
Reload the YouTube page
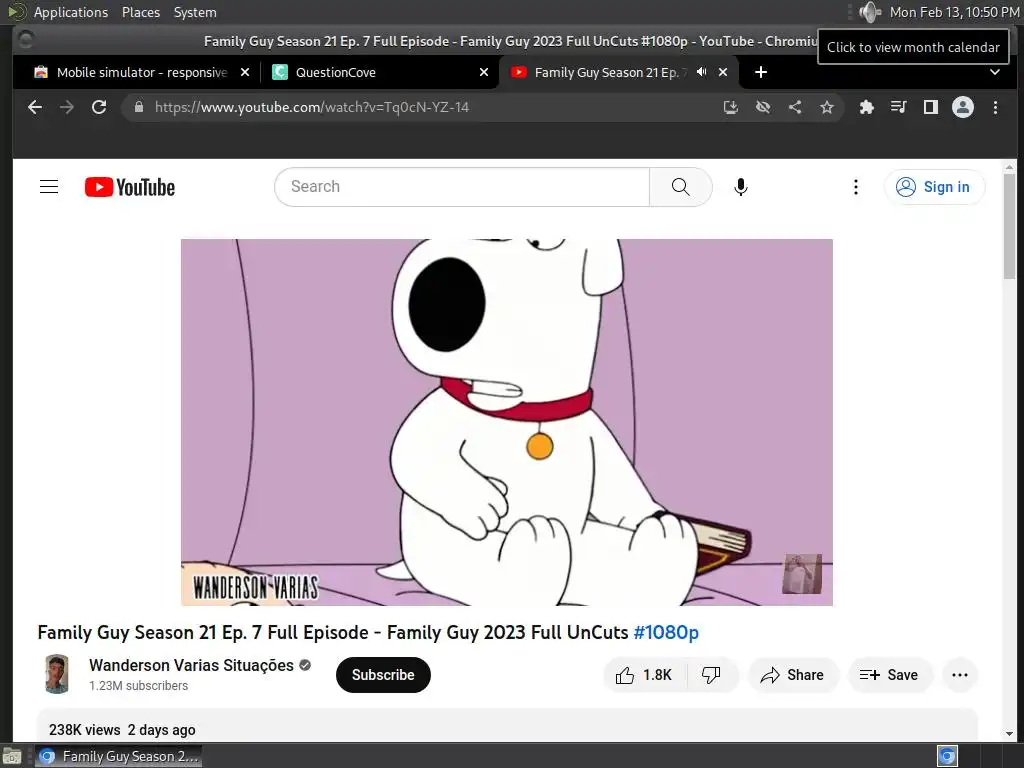click(x=99, y=107)
